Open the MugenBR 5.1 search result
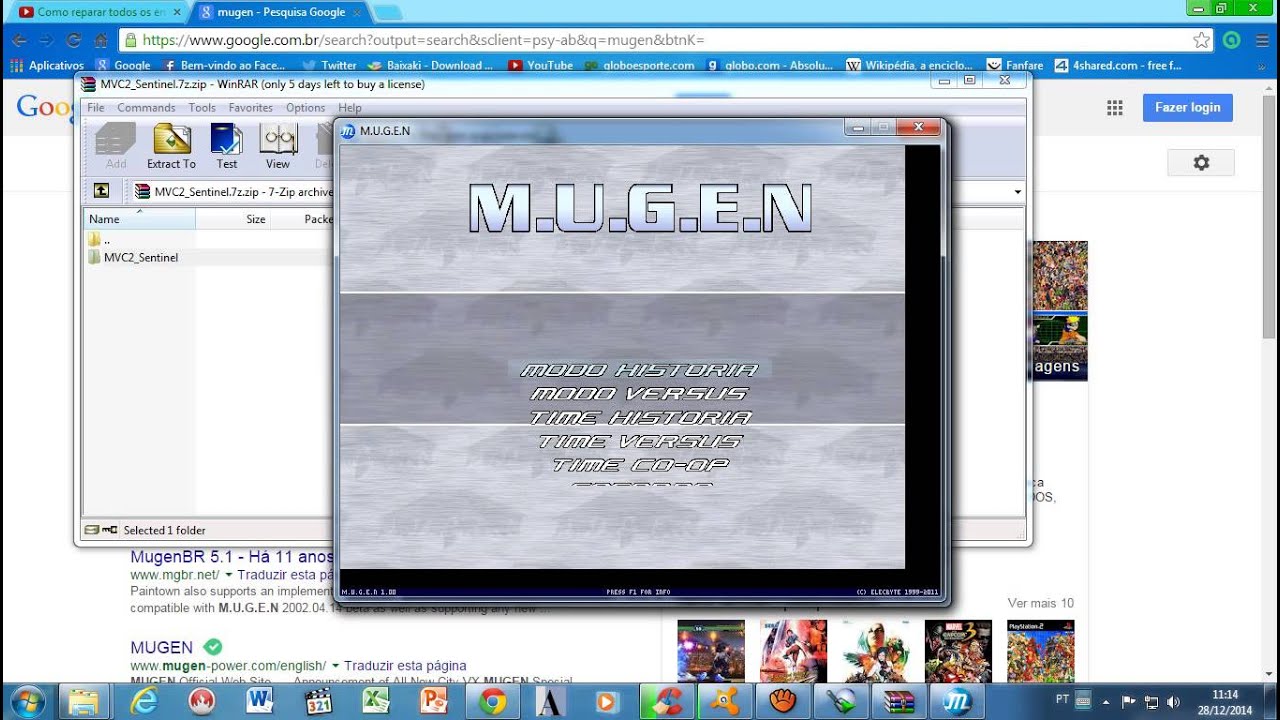This screenshot has width=1280, height=720. (231, 557)
